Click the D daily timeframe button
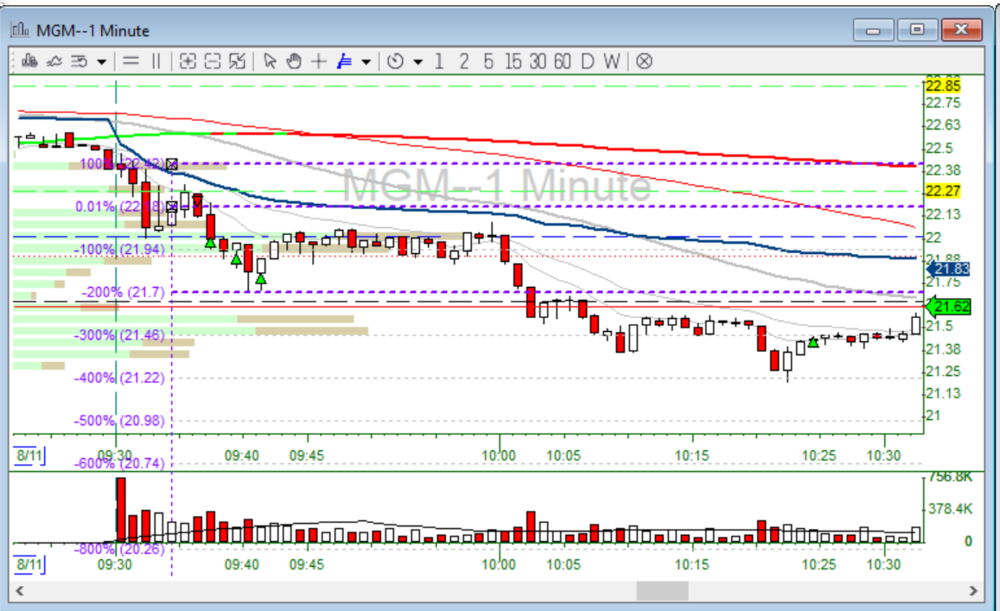 click(587, 61)
